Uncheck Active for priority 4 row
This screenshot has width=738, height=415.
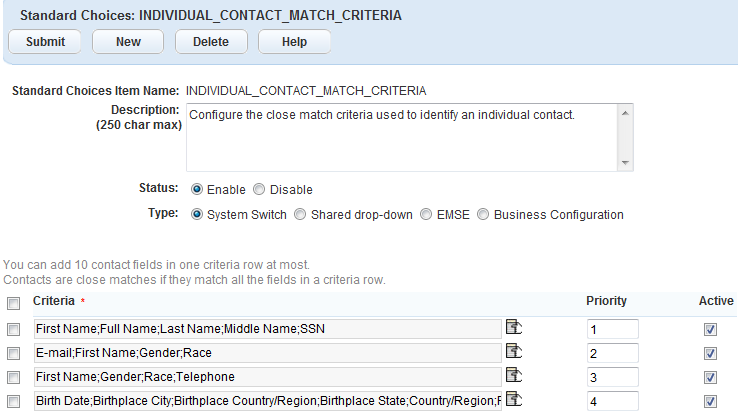tap(711, 401)
